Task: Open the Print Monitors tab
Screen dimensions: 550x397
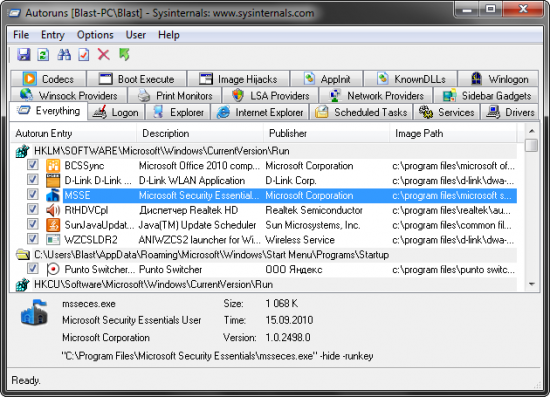Action: [174, 95]
